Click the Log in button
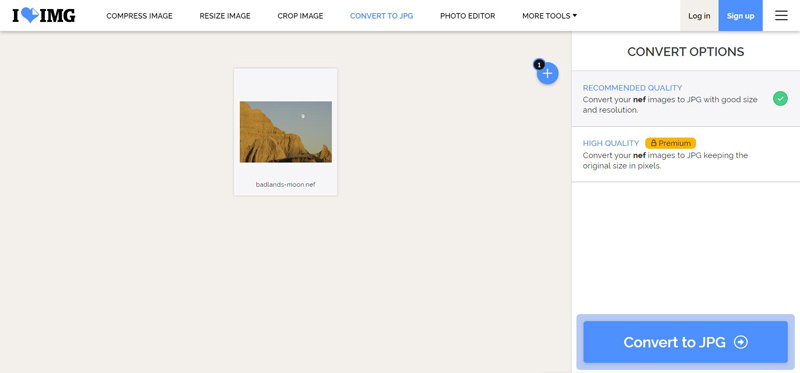This screenshot has width=800, height=373. [x=699, y=16]
